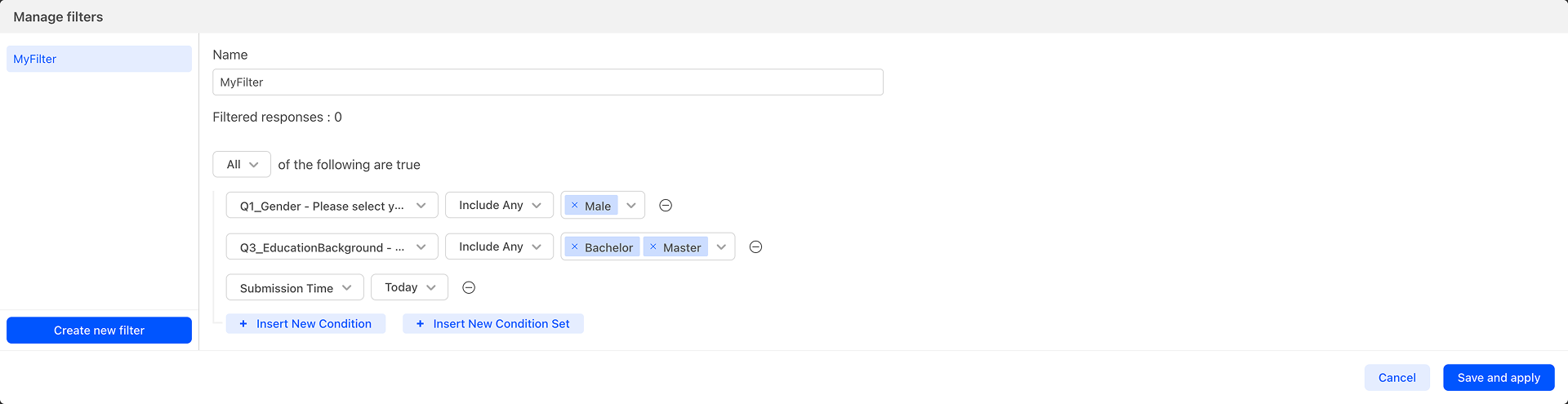This screenshot has width=1568, height=404.
Task: Select MyFilter in the filter list
Action: click(x=99, y=59)
